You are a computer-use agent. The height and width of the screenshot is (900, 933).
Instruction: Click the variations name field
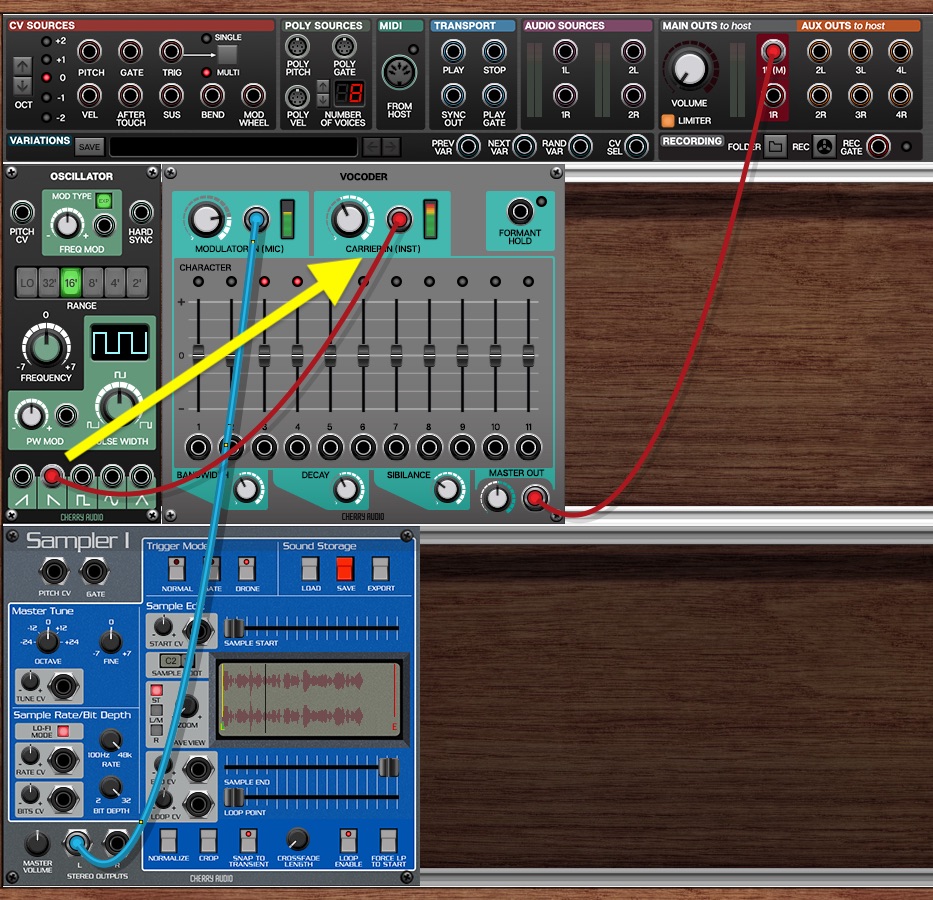(234, 147)
